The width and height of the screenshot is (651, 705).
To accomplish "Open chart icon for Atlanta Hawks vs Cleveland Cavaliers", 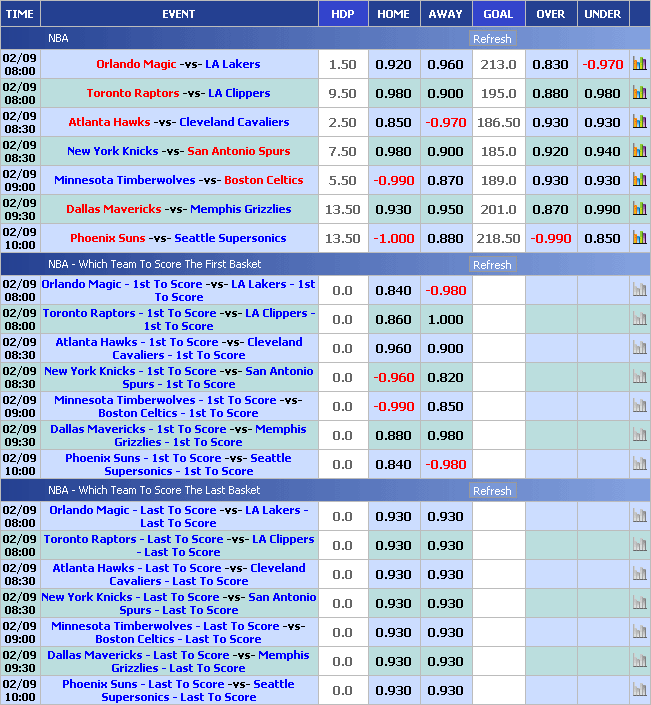I will pyautogui.click(x=639, y=122).
